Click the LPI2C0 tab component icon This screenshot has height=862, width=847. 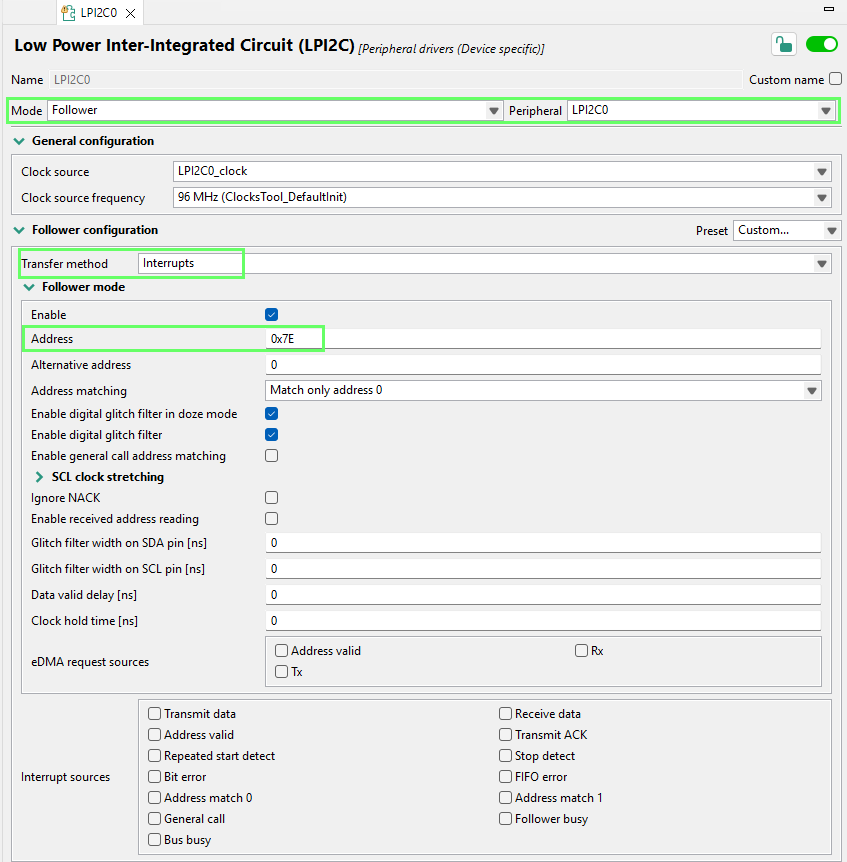68,13
